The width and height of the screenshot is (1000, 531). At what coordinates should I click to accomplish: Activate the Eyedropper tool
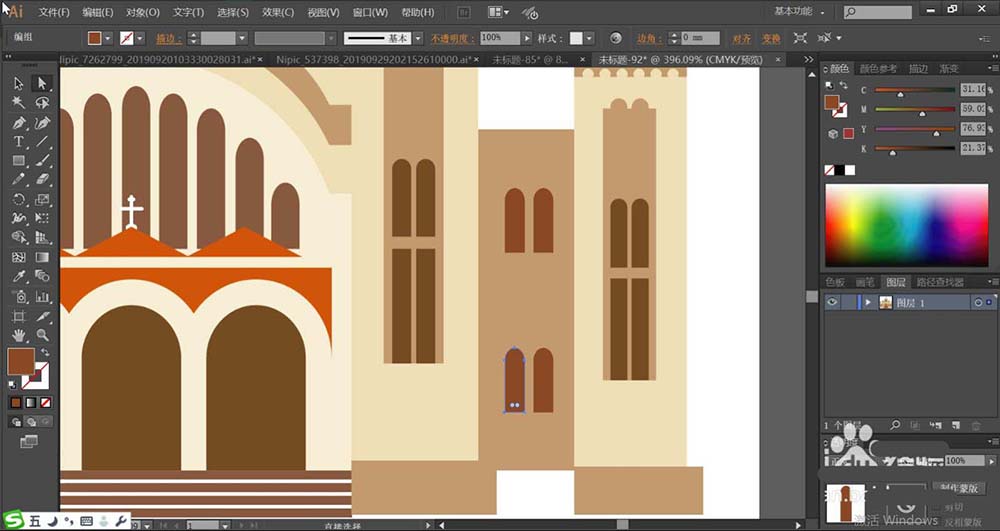click(18, 276)
